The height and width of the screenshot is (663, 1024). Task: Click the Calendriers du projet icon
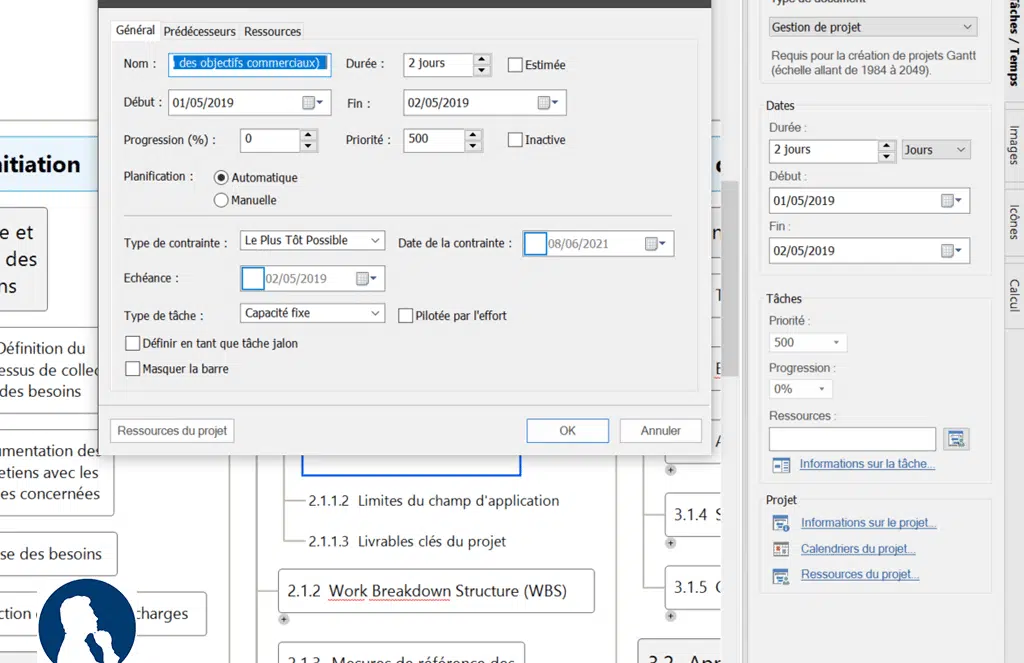781,549
